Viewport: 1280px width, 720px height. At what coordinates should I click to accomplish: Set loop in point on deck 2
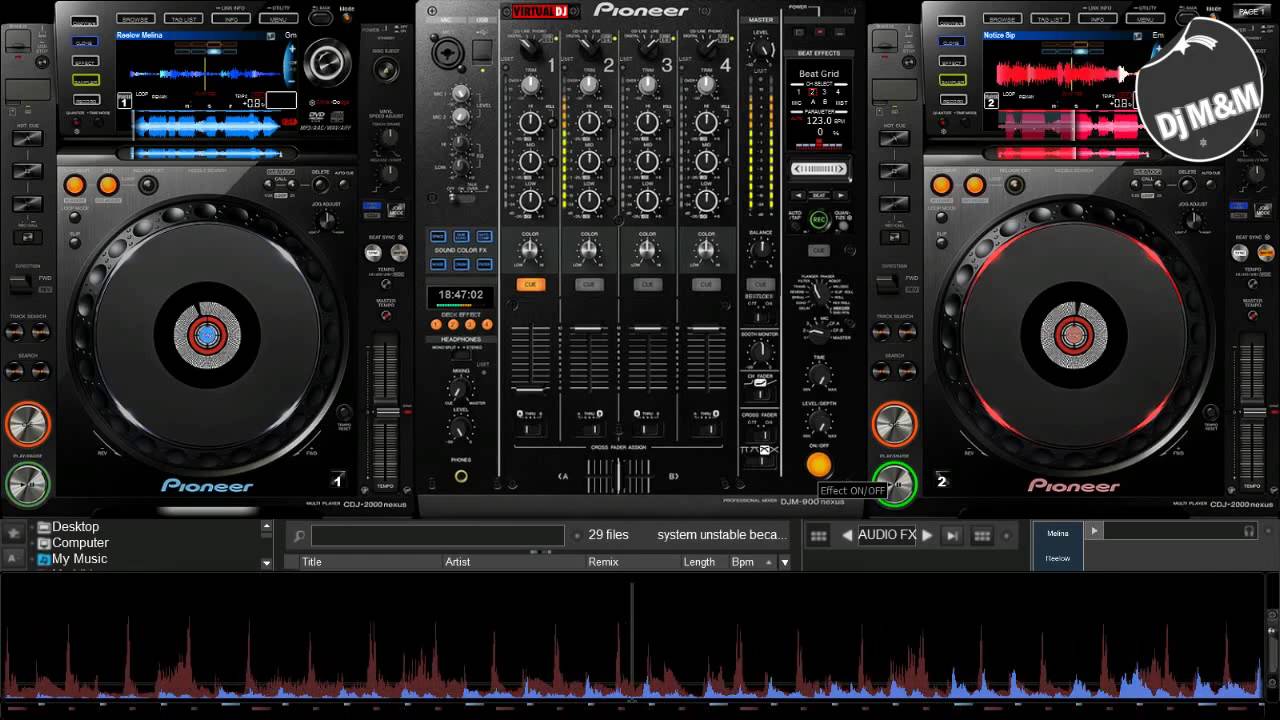pyautogui.click(x=941, y=184)
